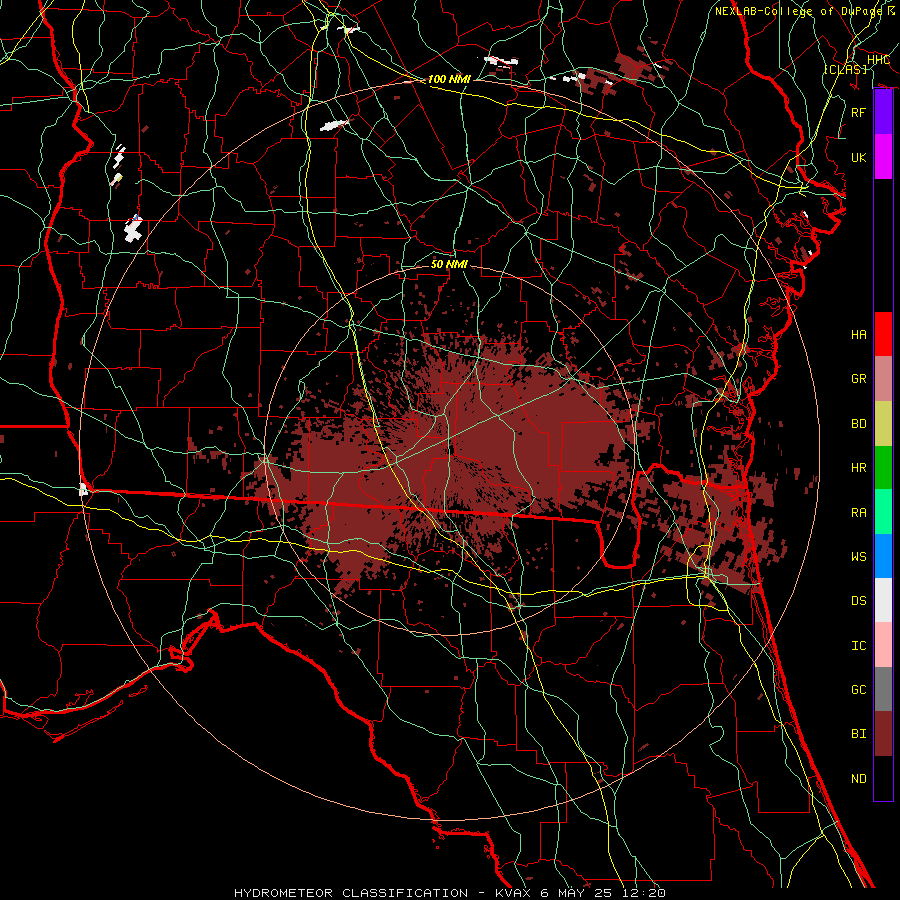Click the HR legend label
Screen dimensions: 900x900
[858, 468]
